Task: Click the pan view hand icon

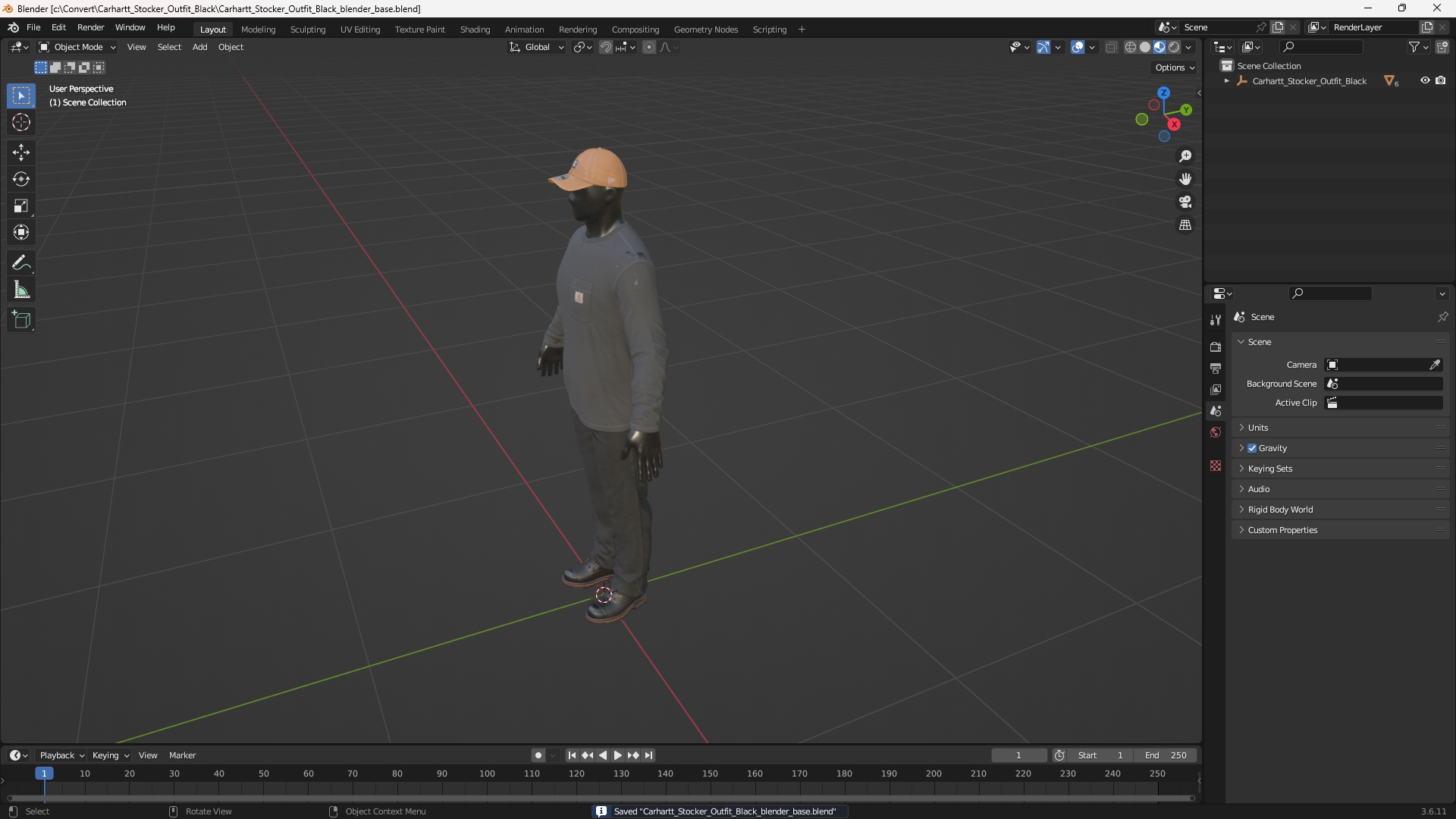Action: 1185,179
